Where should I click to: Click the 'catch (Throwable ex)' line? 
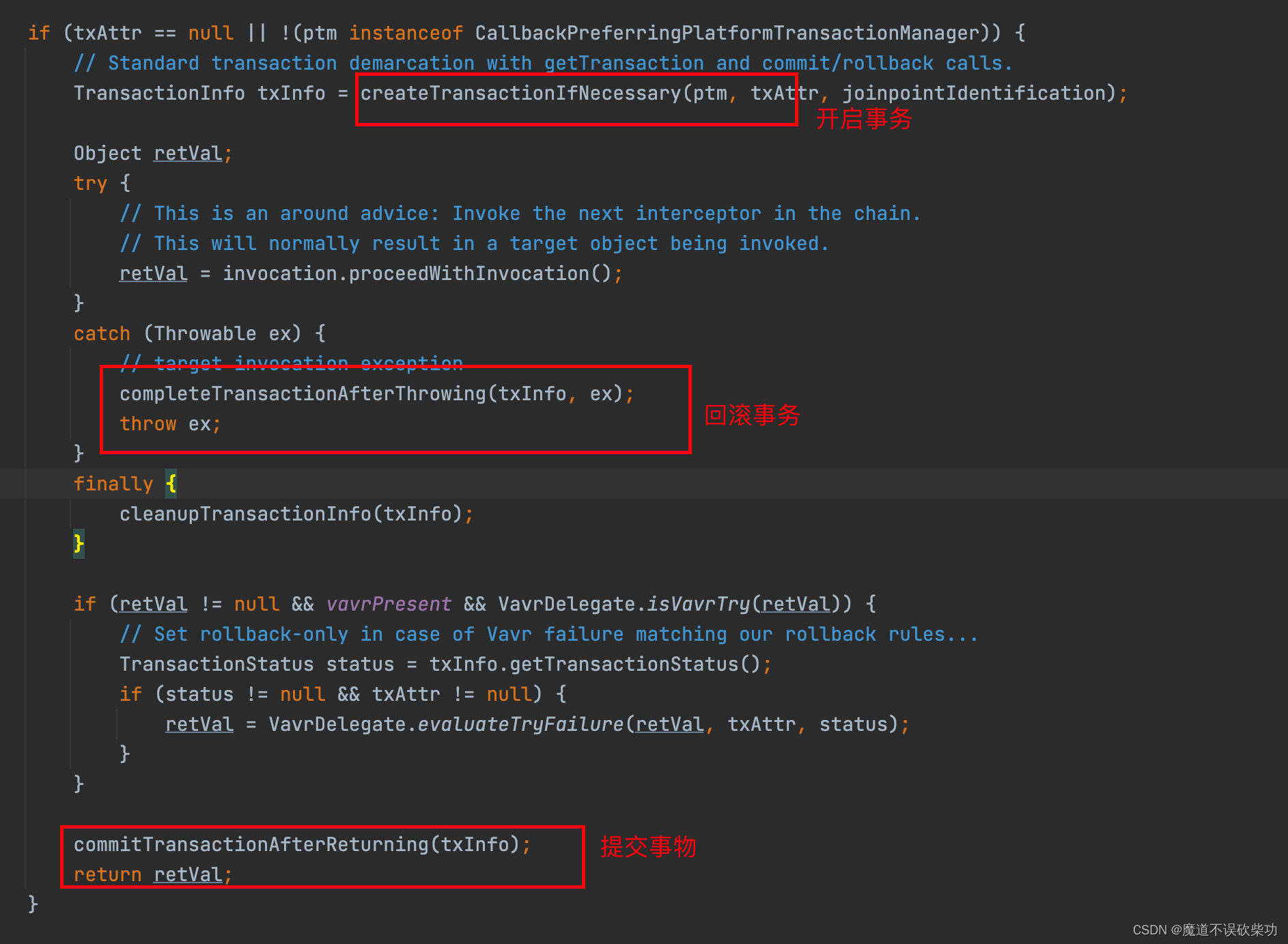pos(199,333)
